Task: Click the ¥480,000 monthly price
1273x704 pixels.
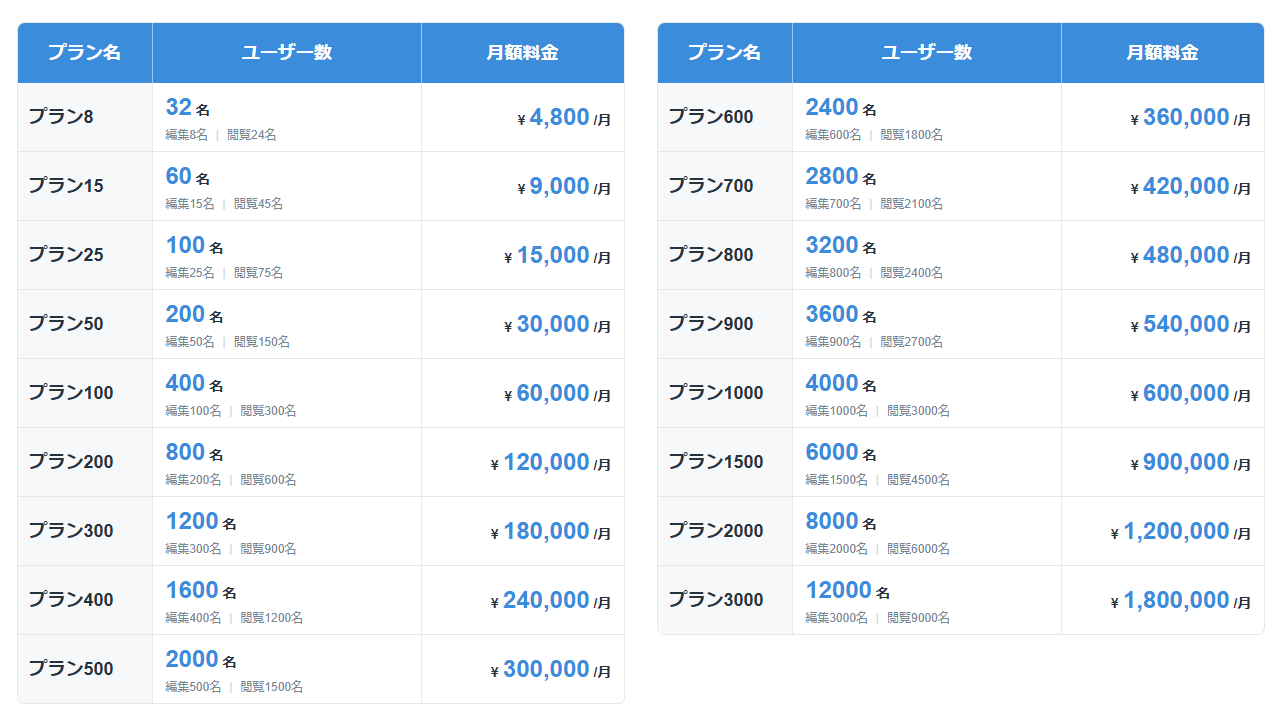Action: [x=1186, y=255]
